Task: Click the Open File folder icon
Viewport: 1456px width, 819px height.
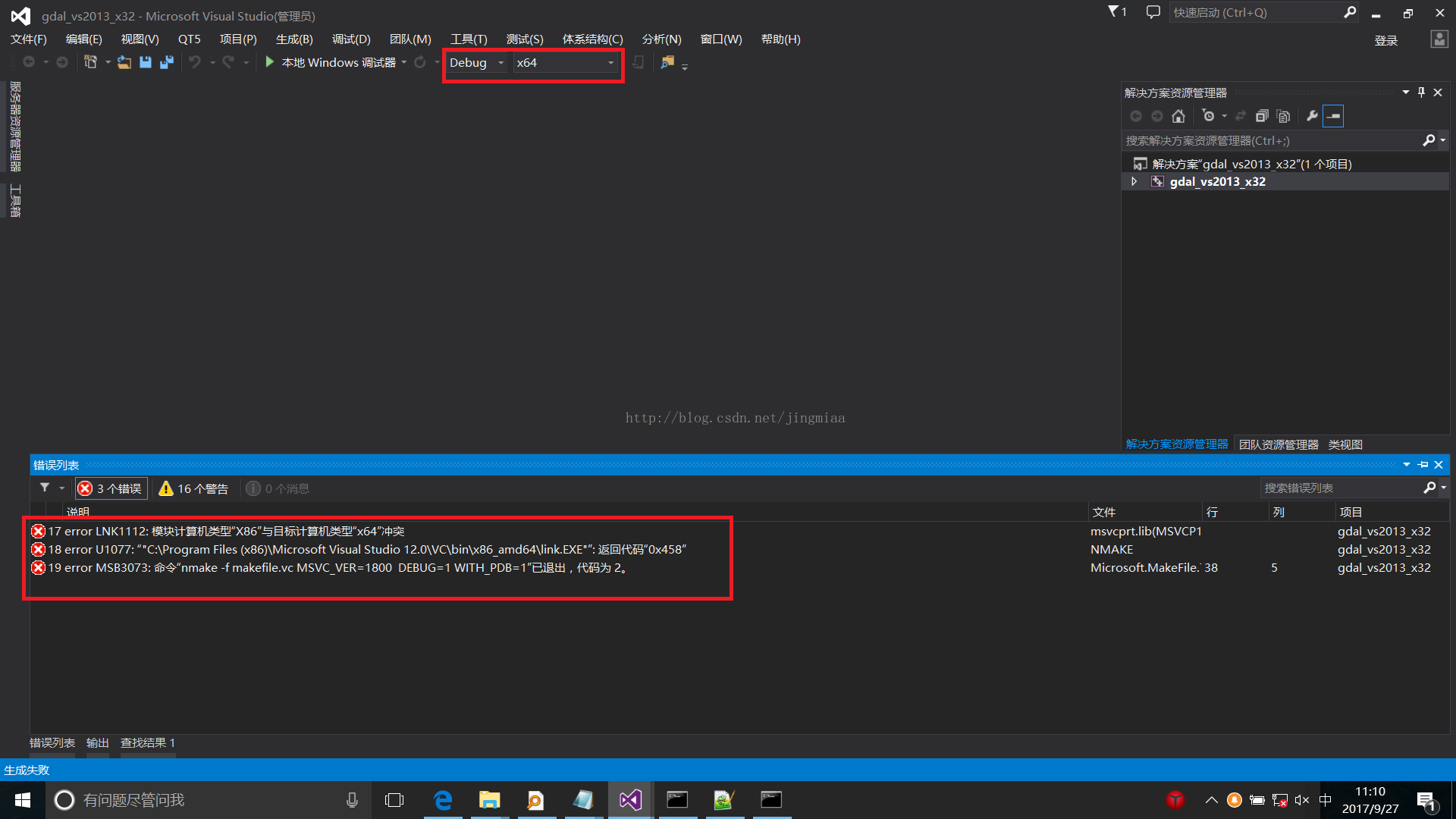Action: [124, 62]
